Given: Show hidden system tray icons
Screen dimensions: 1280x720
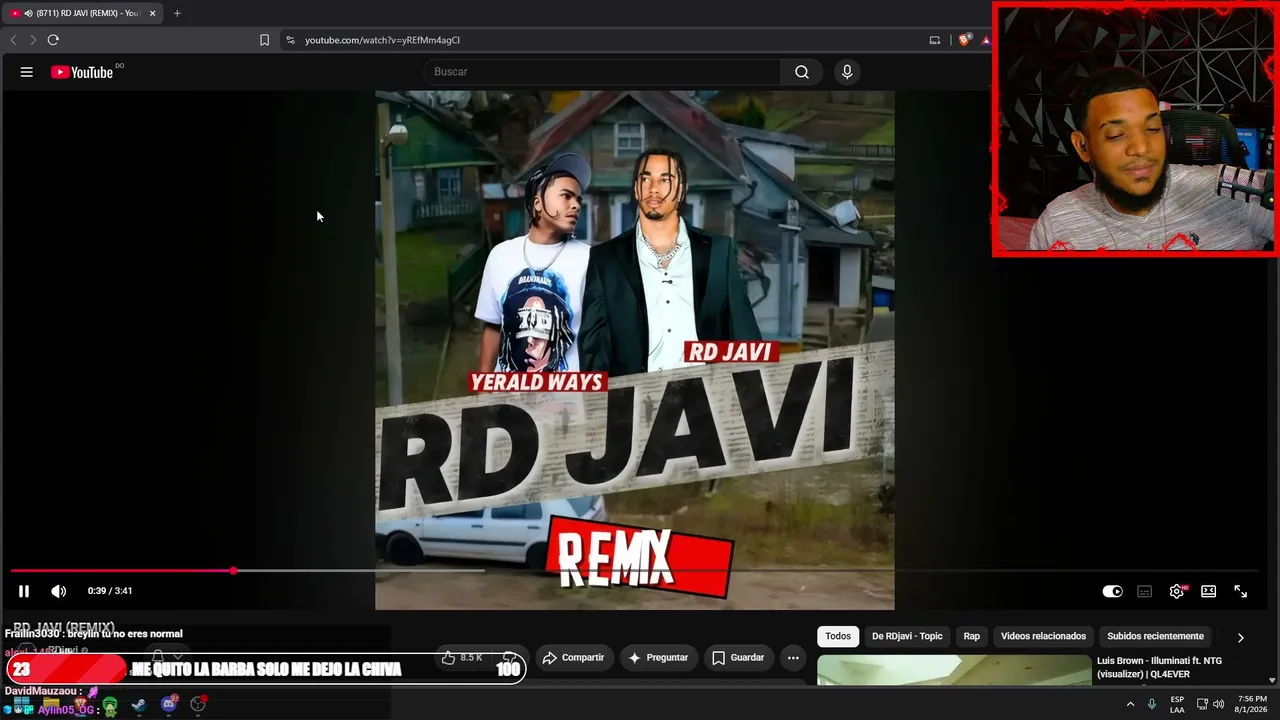Looking at the screenshot, I should [1130, 704].
